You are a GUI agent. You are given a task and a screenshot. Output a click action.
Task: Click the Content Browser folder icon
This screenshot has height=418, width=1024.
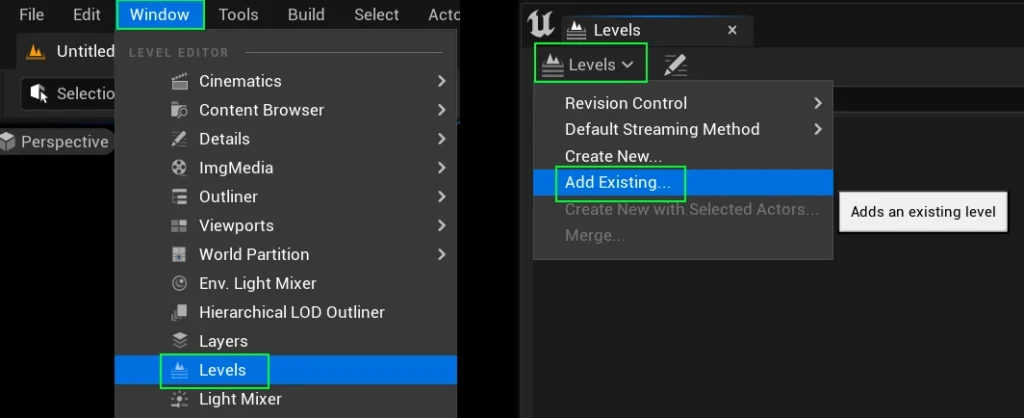pos(180,110)
